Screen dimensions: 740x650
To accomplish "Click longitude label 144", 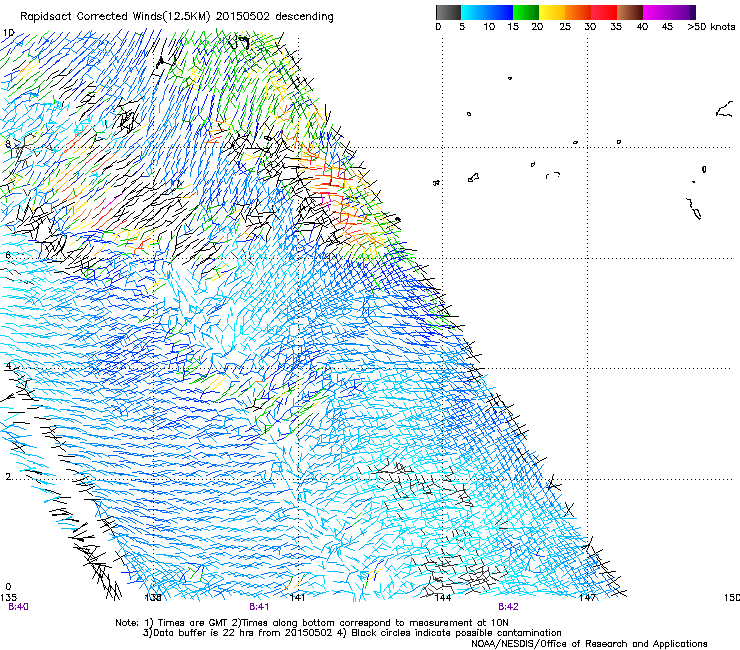I will [x=443, y=598].
